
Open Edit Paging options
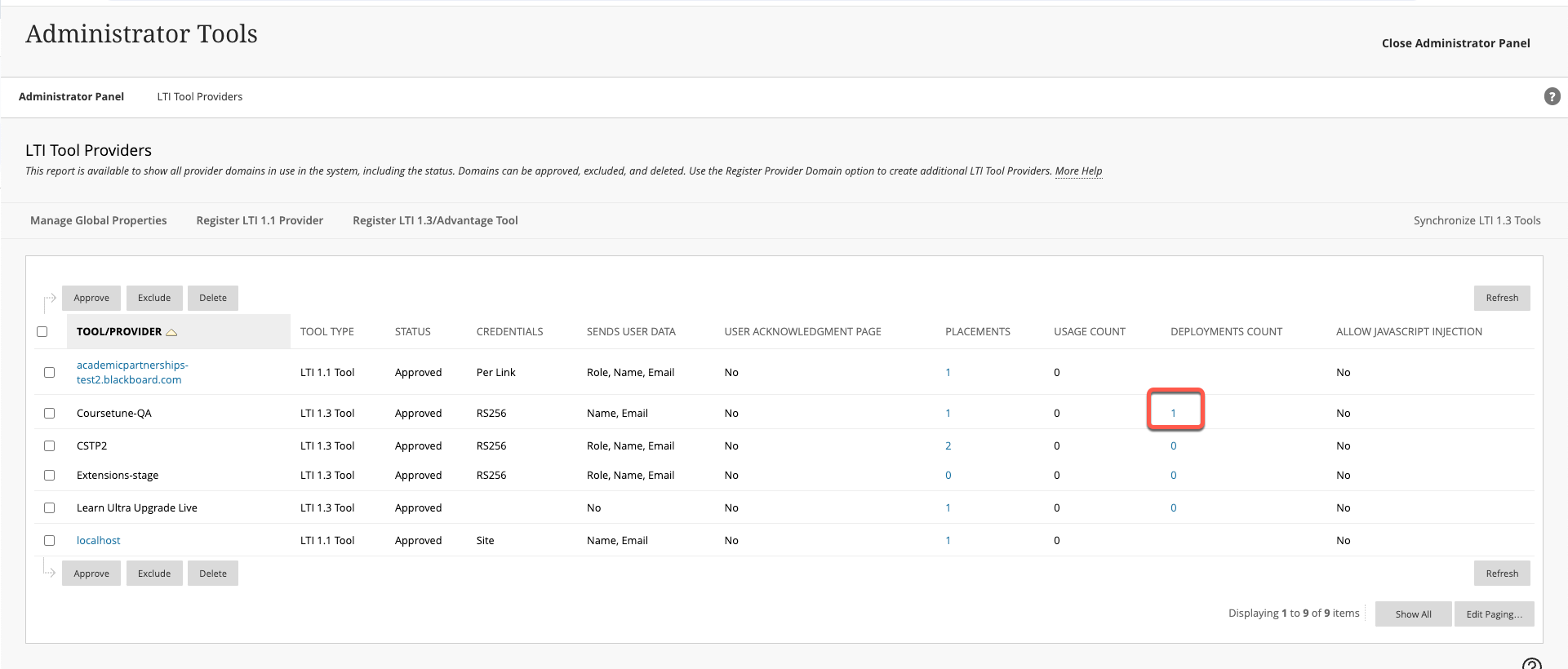pyautogui.click(x=1494, y=614)
